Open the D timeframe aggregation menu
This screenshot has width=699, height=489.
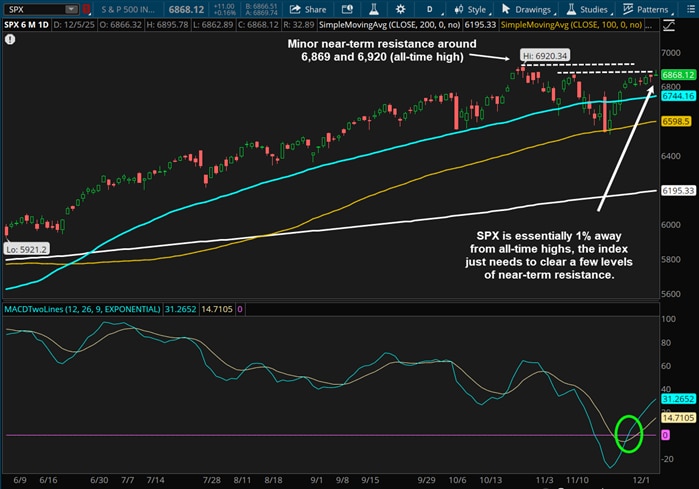[x=431, y=9]
